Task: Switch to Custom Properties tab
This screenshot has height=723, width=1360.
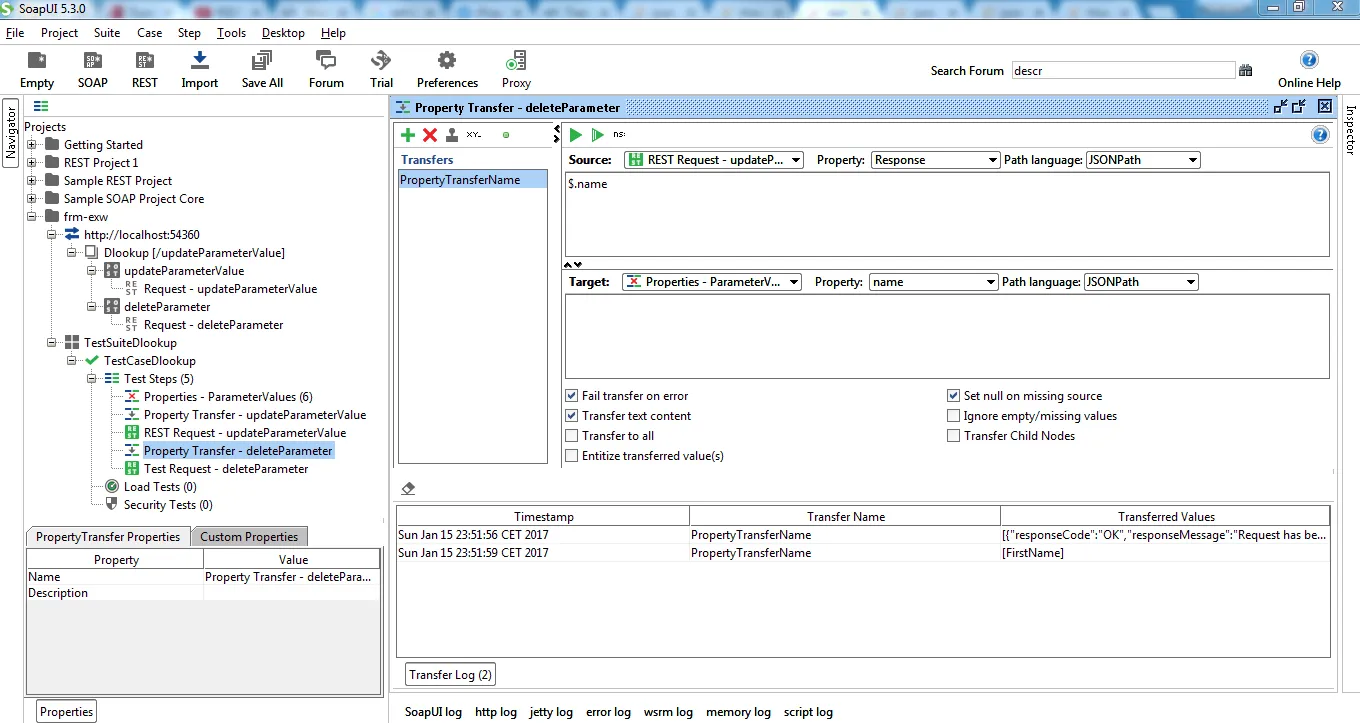Action: (x=249, y=537)
